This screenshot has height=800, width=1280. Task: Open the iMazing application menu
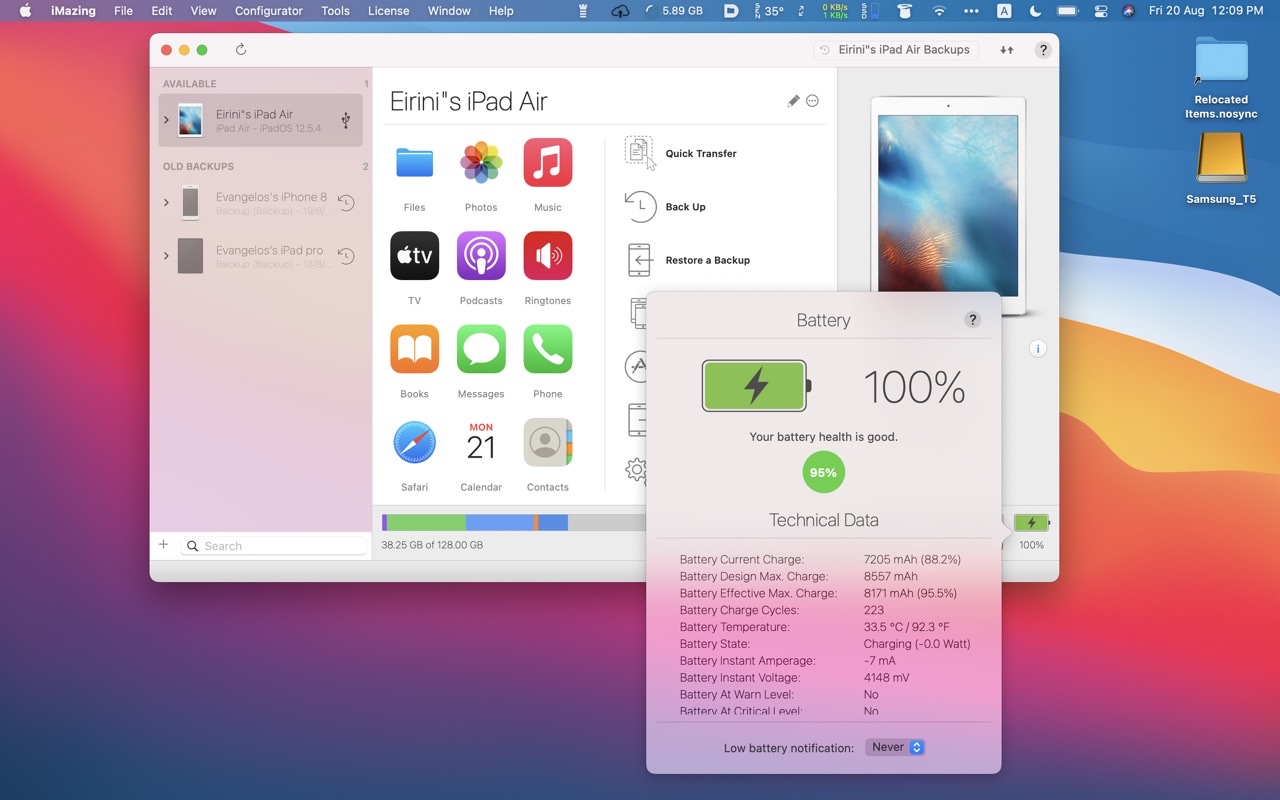pos(72,11)
